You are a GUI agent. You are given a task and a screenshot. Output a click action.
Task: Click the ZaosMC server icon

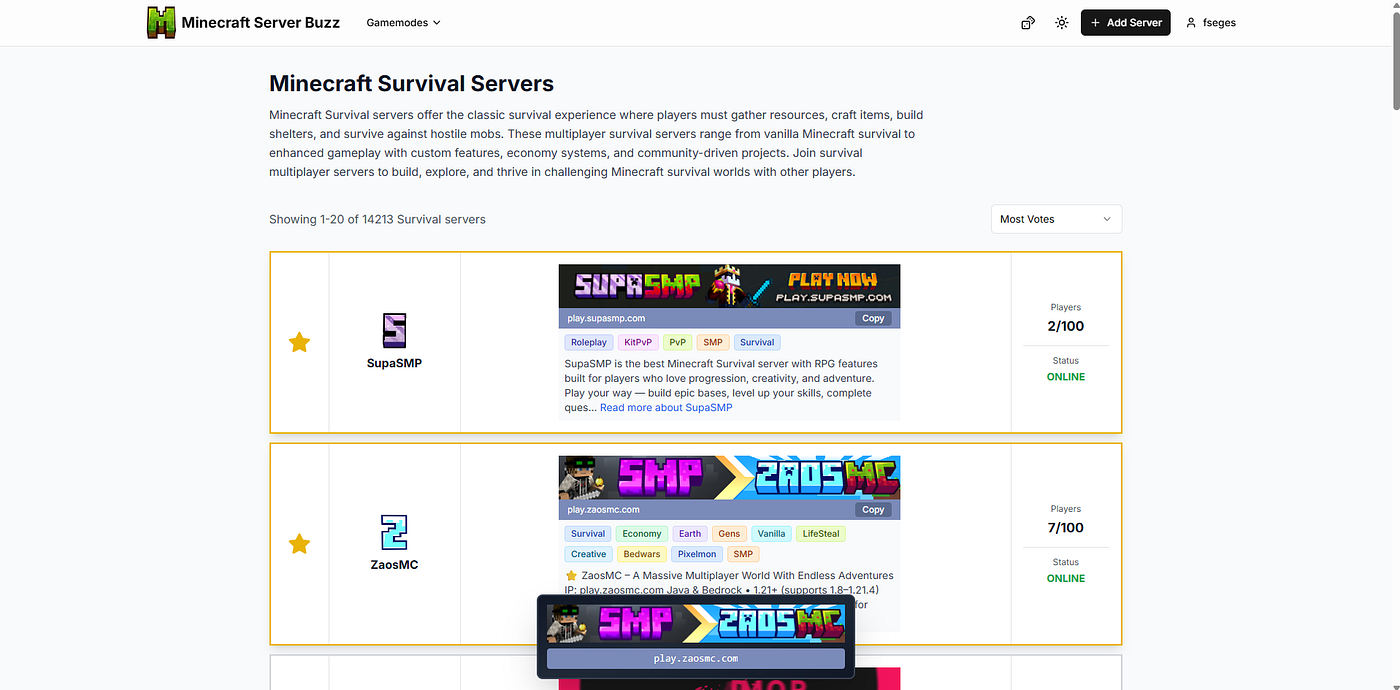(x=394, y=532)
